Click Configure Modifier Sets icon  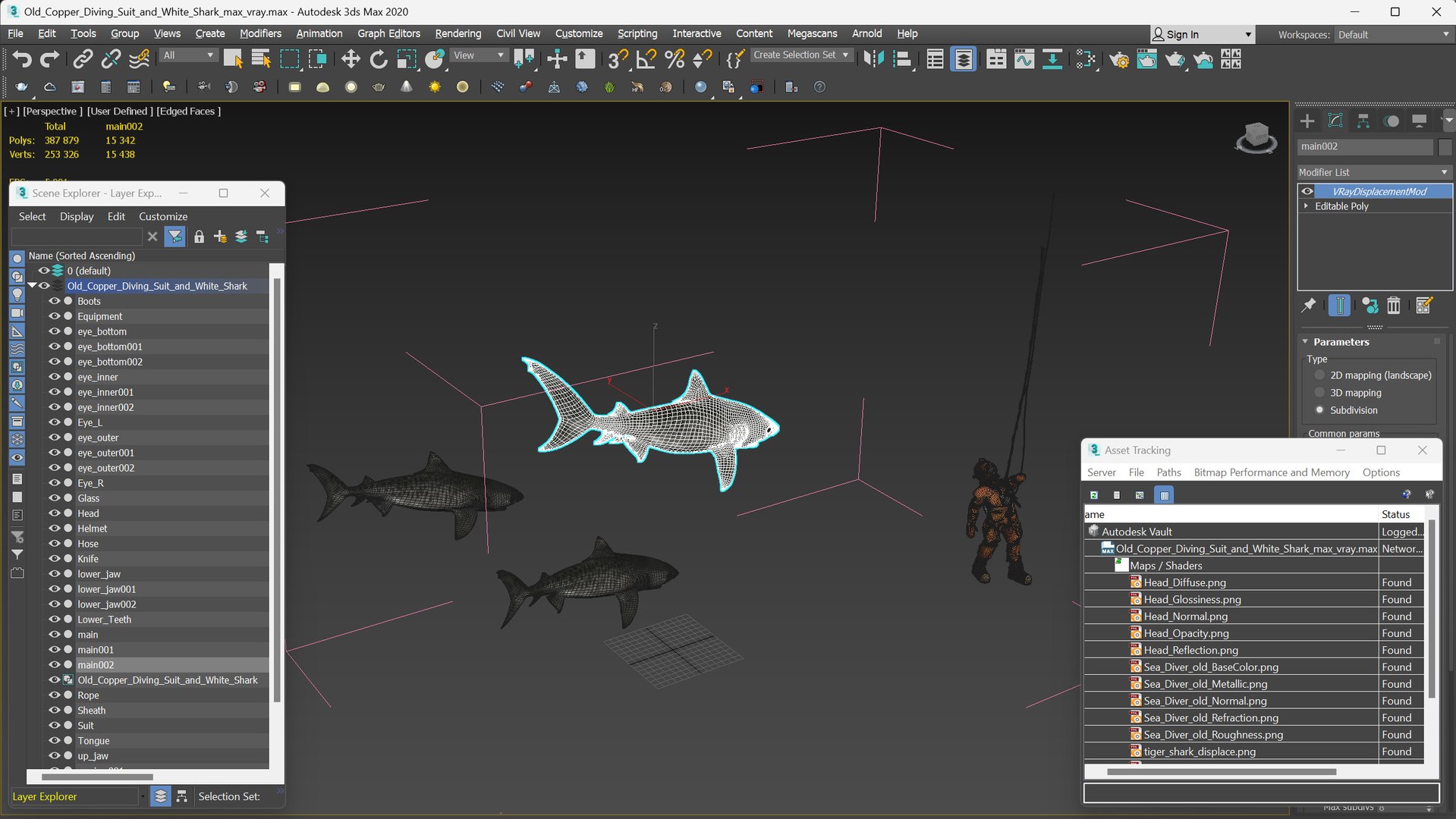point(1423,305)
